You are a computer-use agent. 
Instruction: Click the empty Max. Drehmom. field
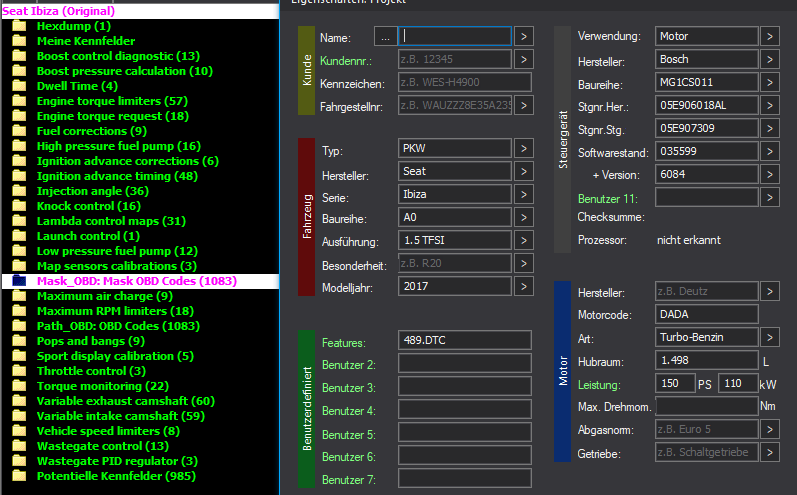[707, 406]
